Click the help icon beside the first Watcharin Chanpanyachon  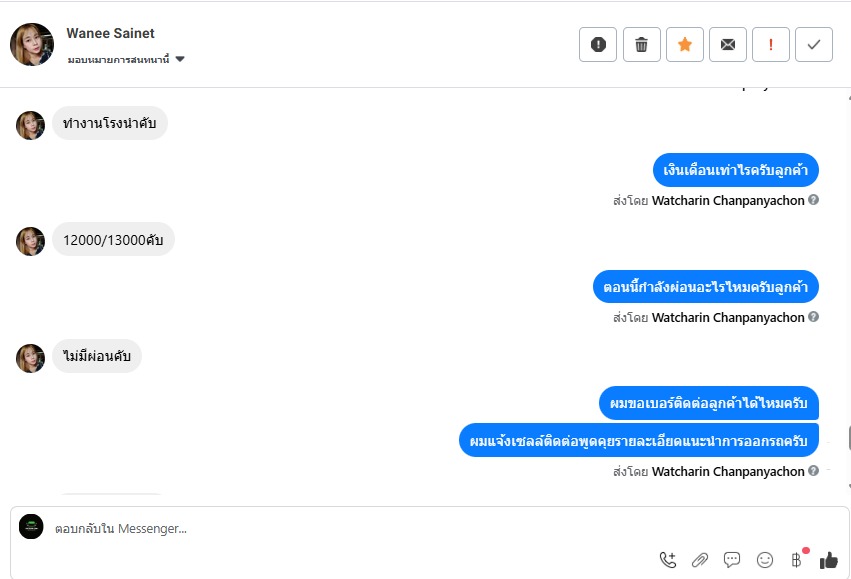(x=813, y=200)
